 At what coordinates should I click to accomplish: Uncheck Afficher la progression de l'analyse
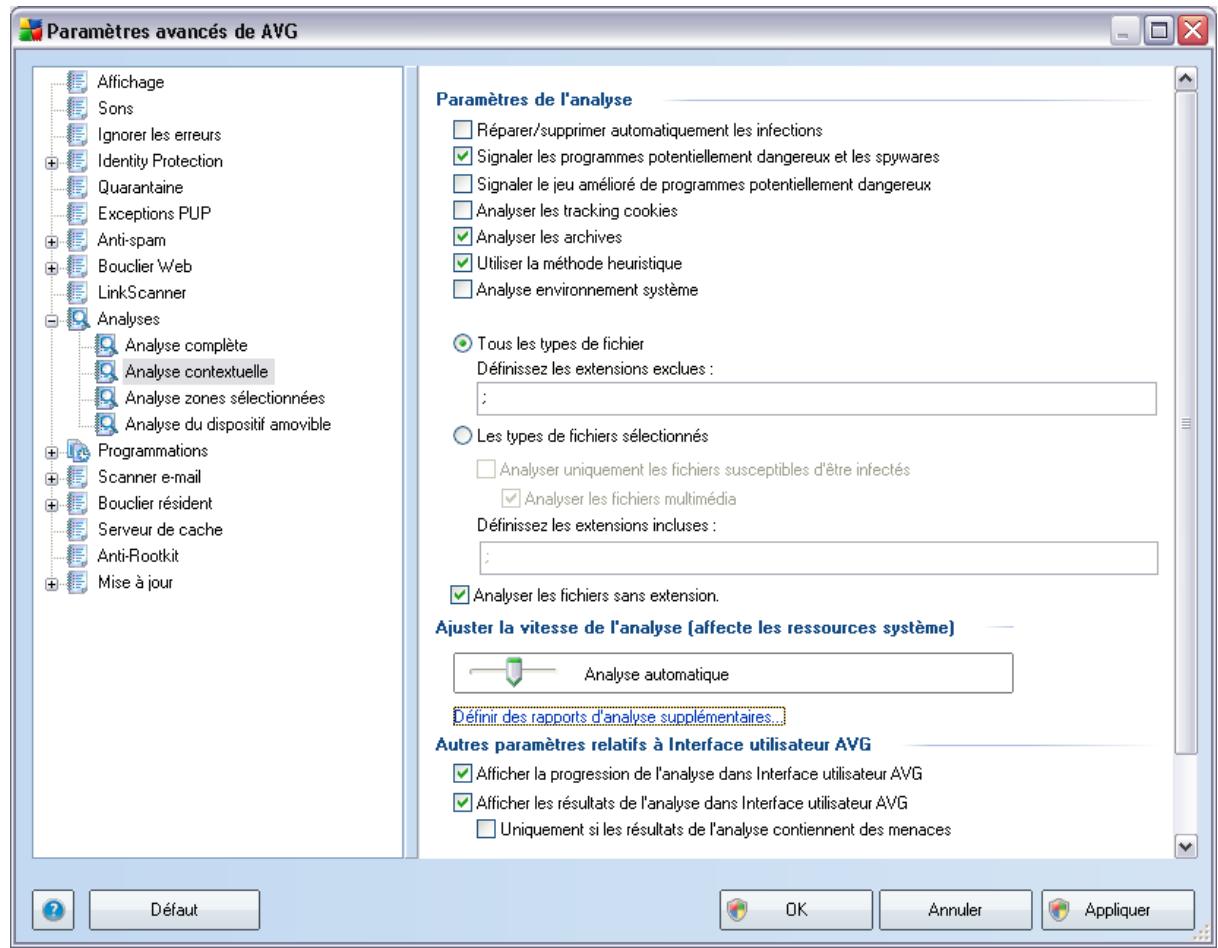pos(461,772)
